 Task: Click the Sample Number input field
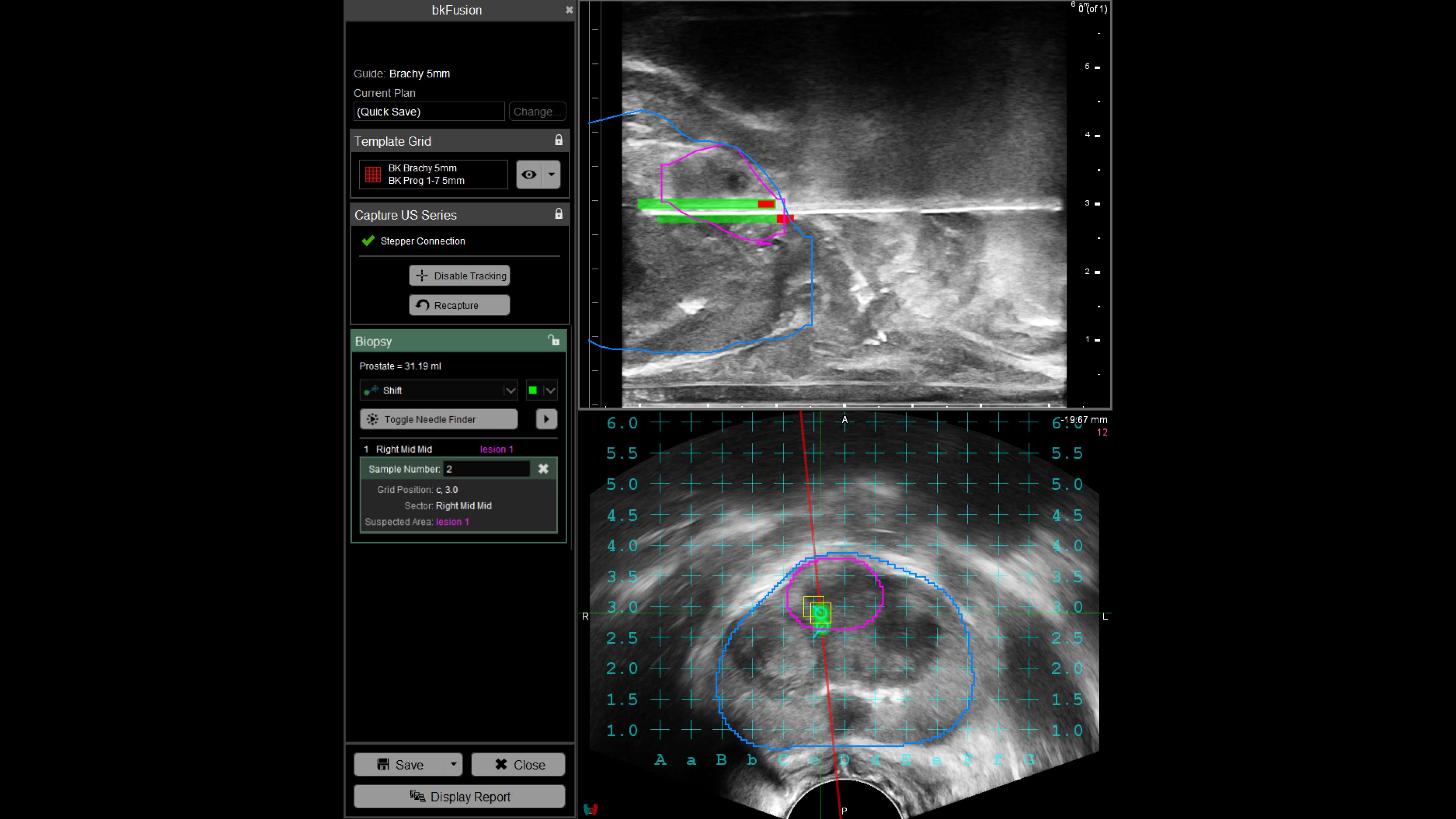[486, 469]
